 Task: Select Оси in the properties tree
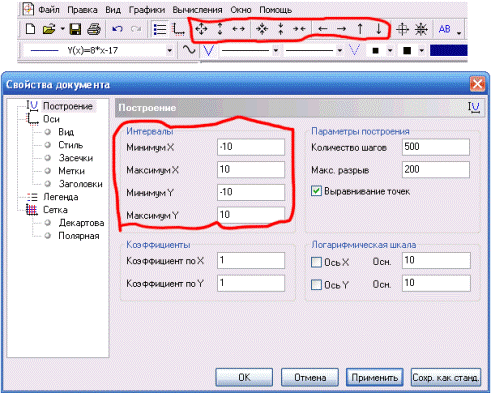pyautogui.click(x=51, y=119)
